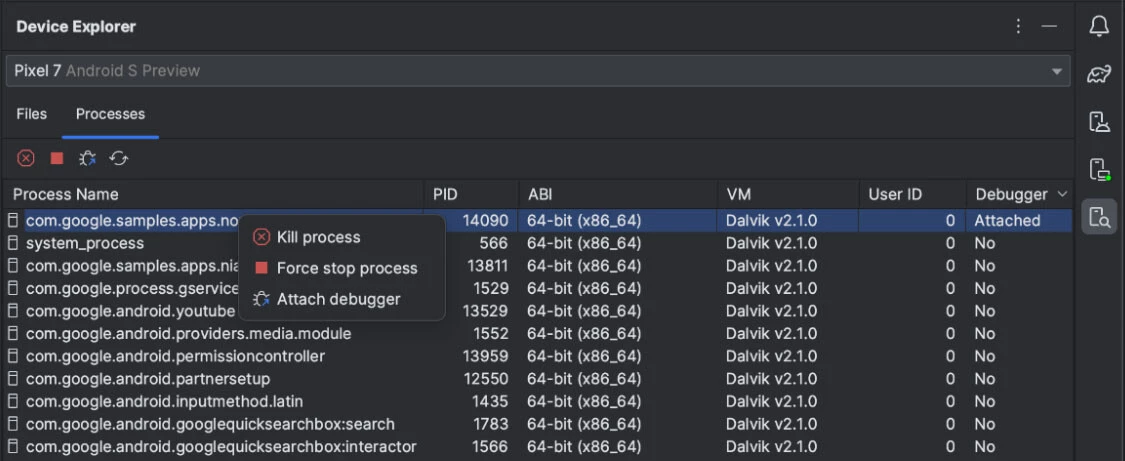
Task: Open the Notifications bell in sidebar
Action: (x=1099, y=27)
